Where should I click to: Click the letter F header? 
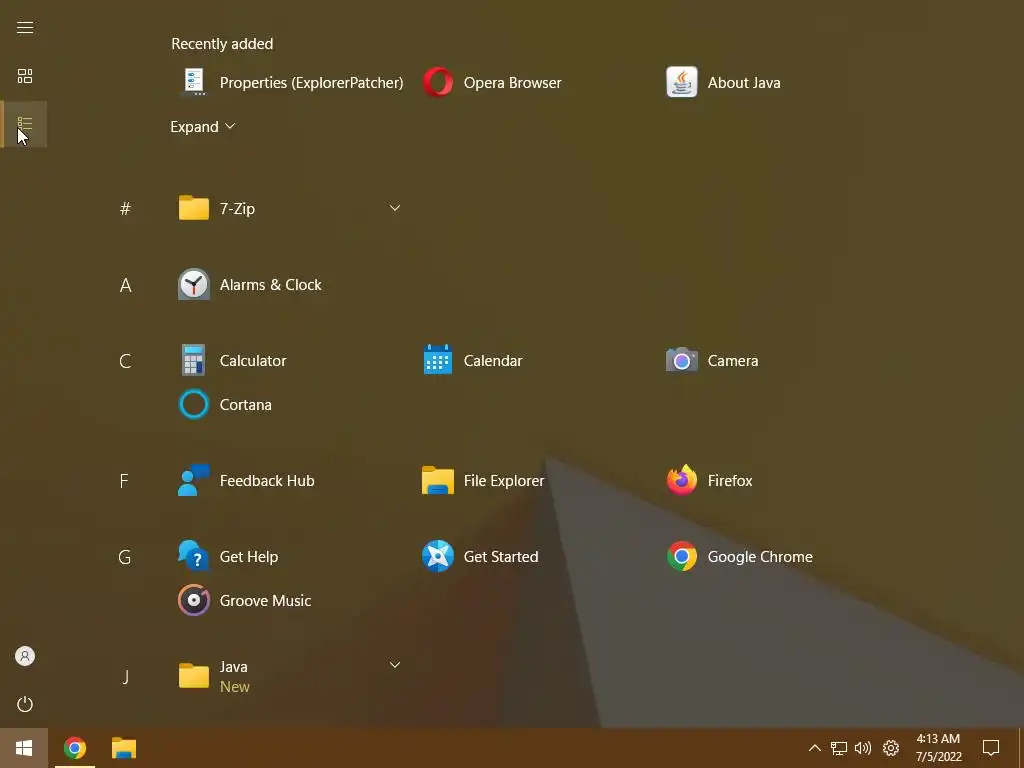coord(124,481)
